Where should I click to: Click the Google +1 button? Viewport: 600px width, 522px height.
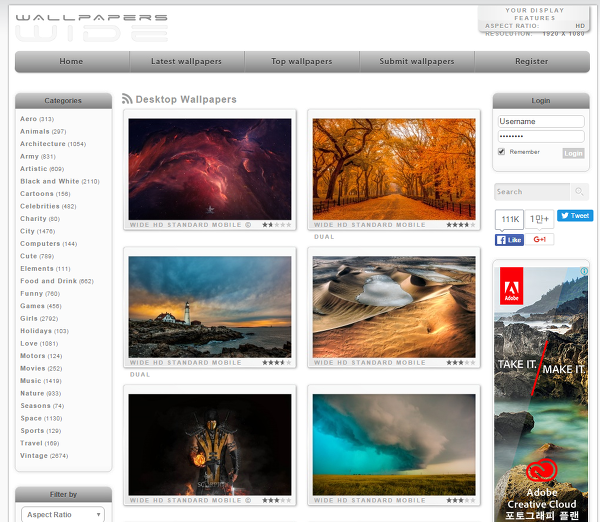click(x=539, y=240)
